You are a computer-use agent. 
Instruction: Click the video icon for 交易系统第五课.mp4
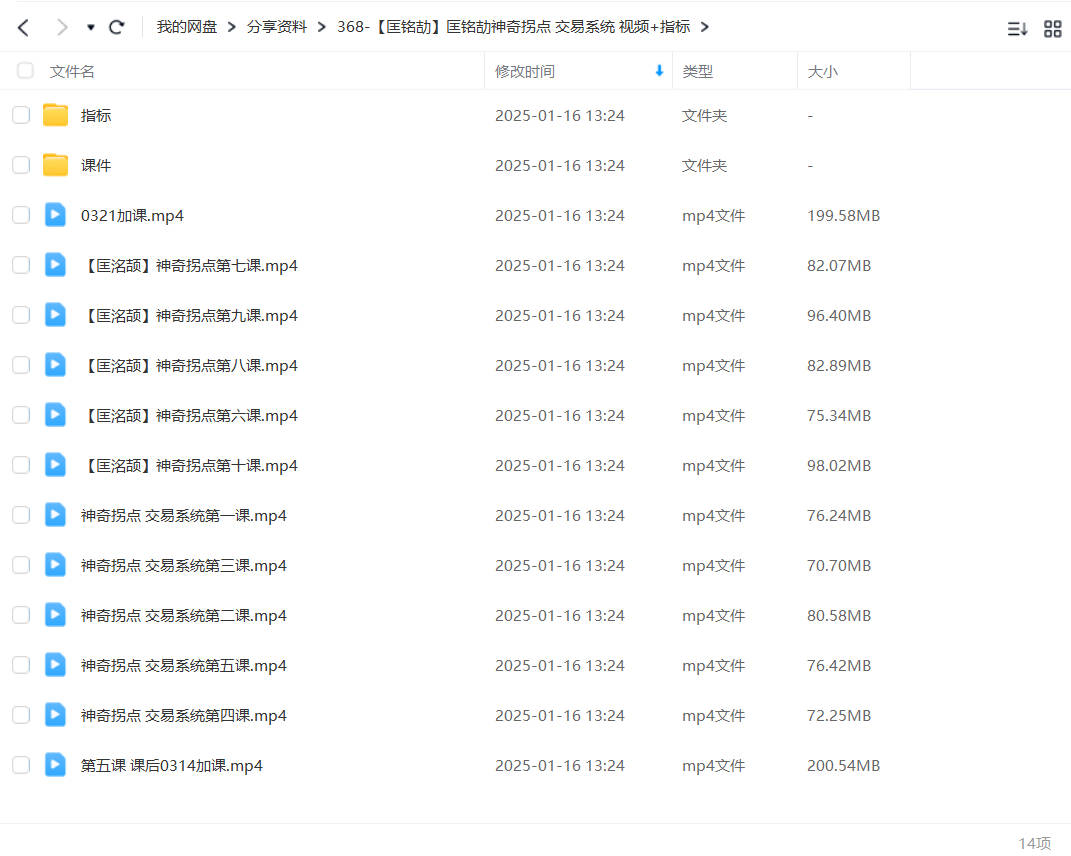[x=55, y=664]
